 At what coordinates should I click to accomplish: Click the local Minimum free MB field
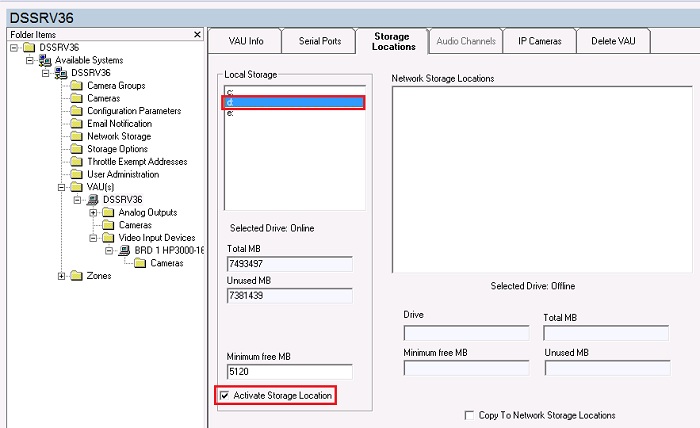[x=289, y=371]
